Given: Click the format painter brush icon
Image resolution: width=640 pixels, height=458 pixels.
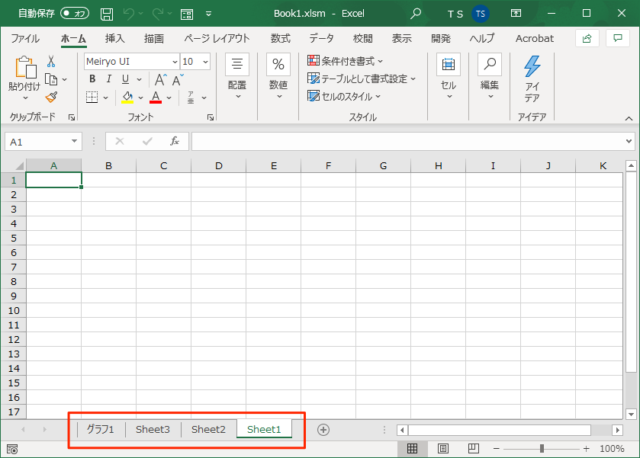Looking at the screenshot, I should 51,97.
